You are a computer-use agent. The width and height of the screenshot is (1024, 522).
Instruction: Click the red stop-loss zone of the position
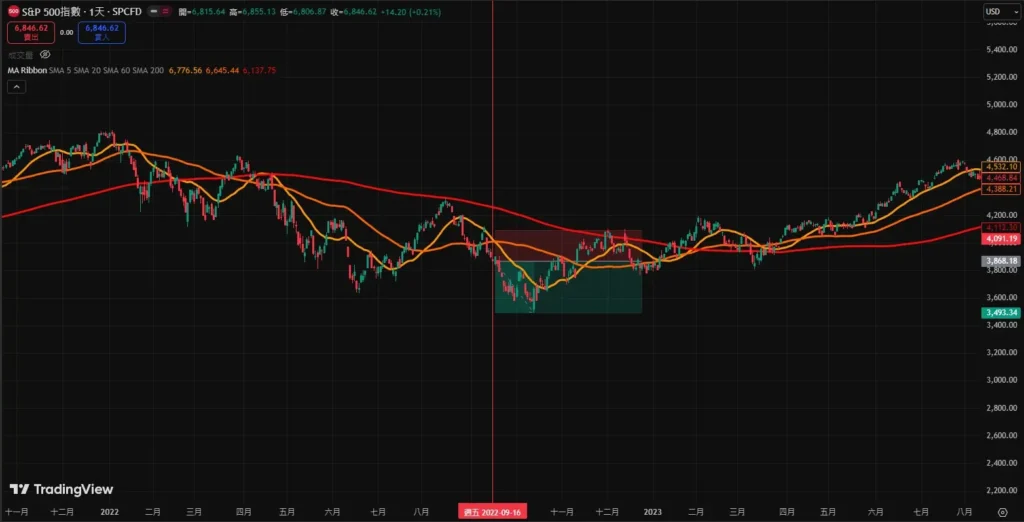click(x=567, y=244)
